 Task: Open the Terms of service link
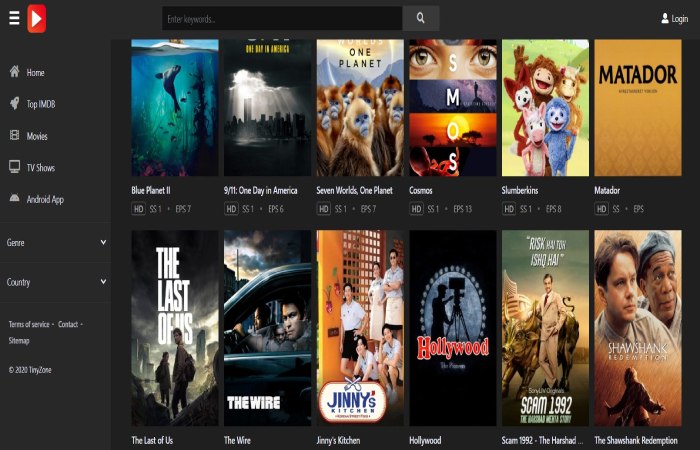pyautogui.click(x=29, y=324)
